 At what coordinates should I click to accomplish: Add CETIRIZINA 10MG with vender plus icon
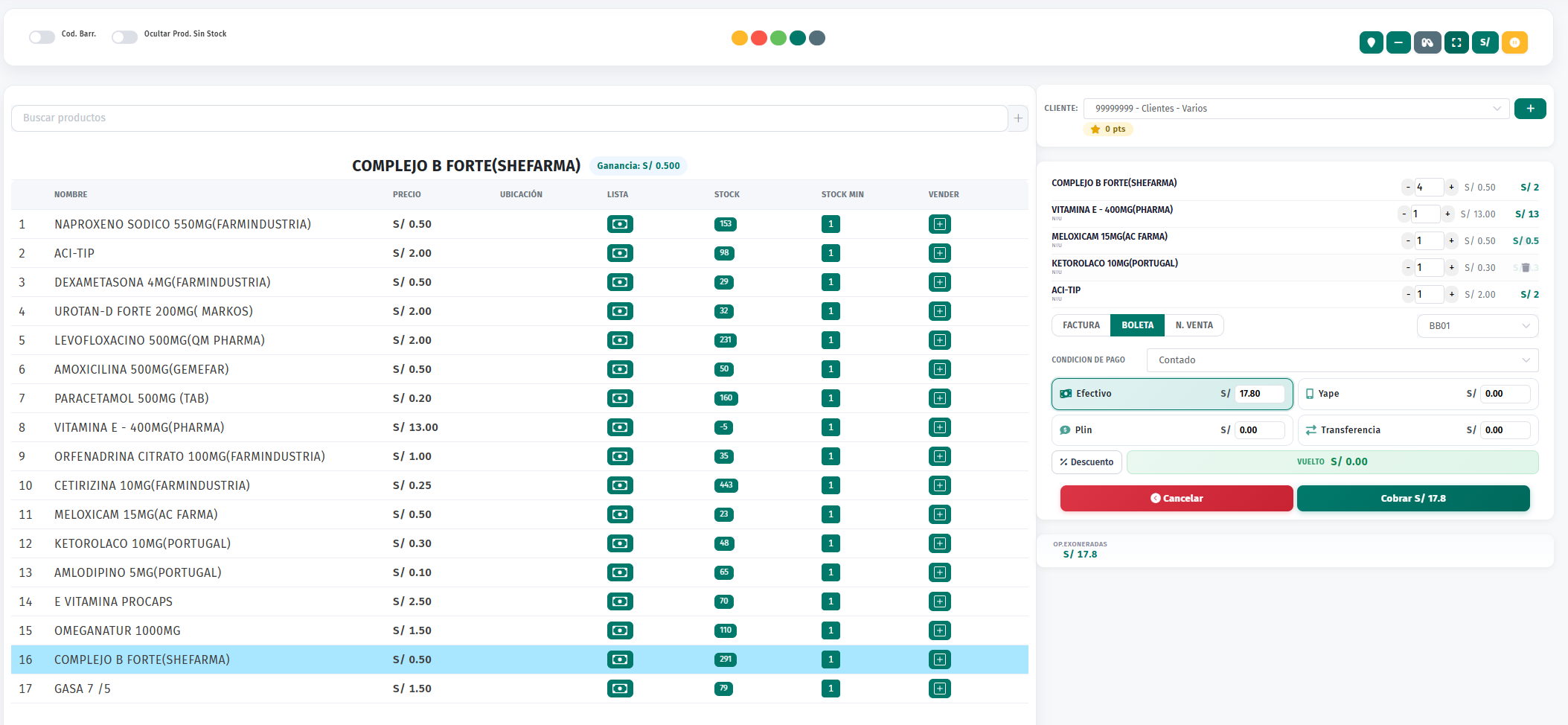coord(940,485)
